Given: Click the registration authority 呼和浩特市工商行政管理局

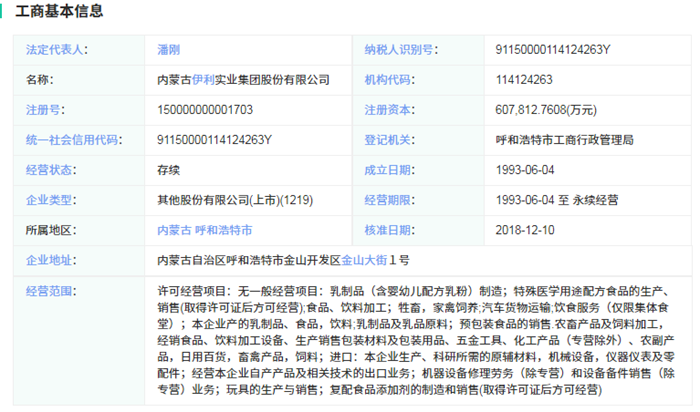Looking at the screenshot, I should pos(564,139).
